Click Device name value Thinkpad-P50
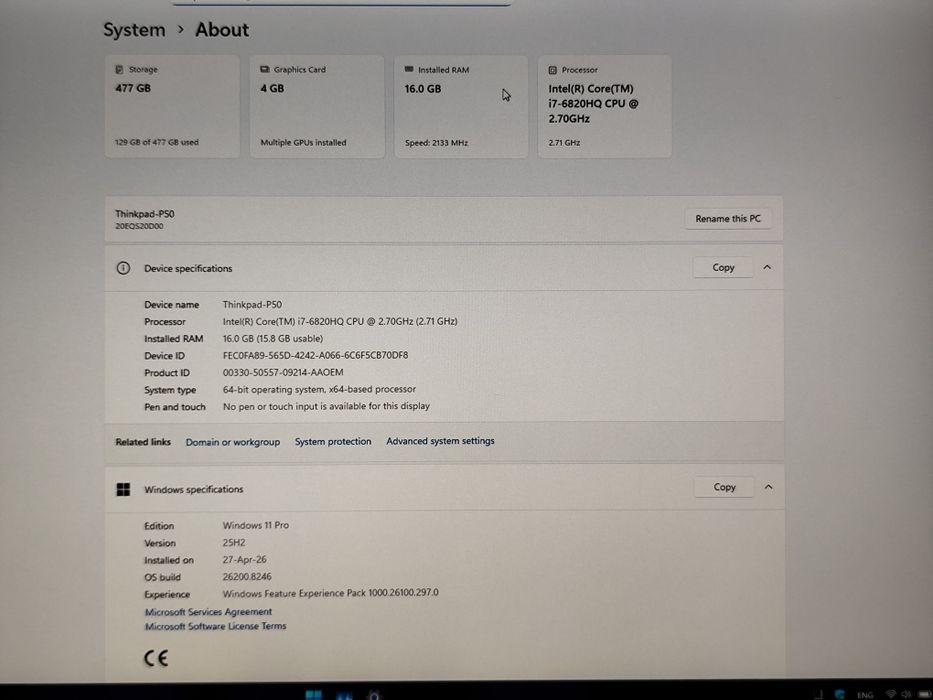 252,304
